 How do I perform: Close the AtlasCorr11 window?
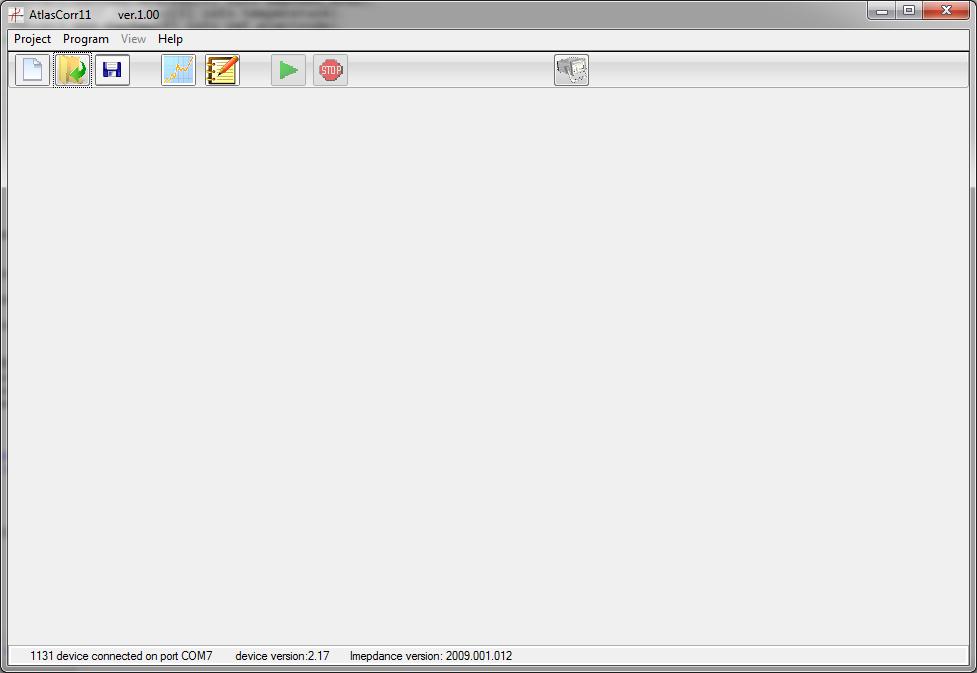[x=946, y=11]
